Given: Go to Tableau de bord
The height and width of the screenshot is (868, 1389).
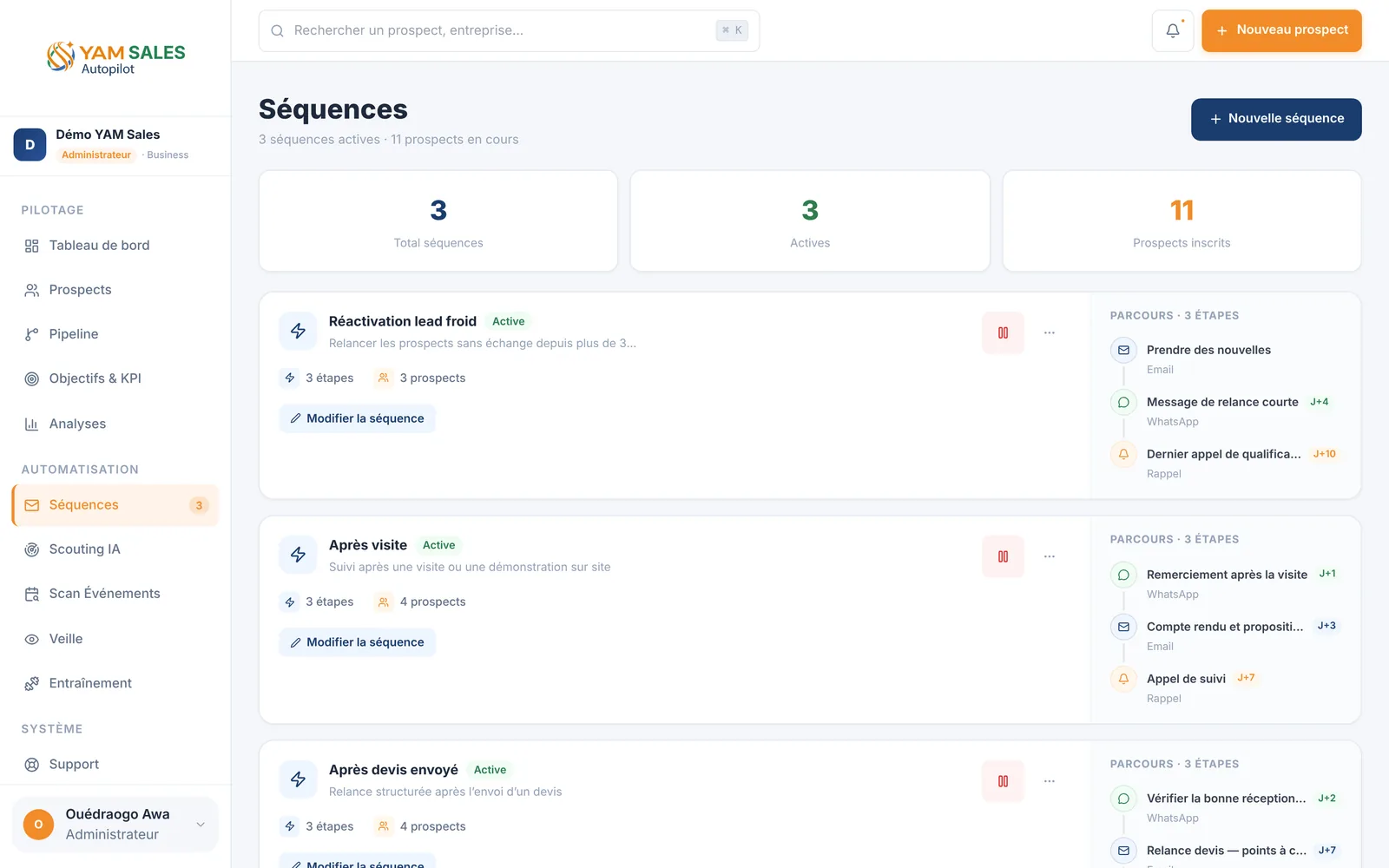Looking at the screenshot, I should point(115,246).
